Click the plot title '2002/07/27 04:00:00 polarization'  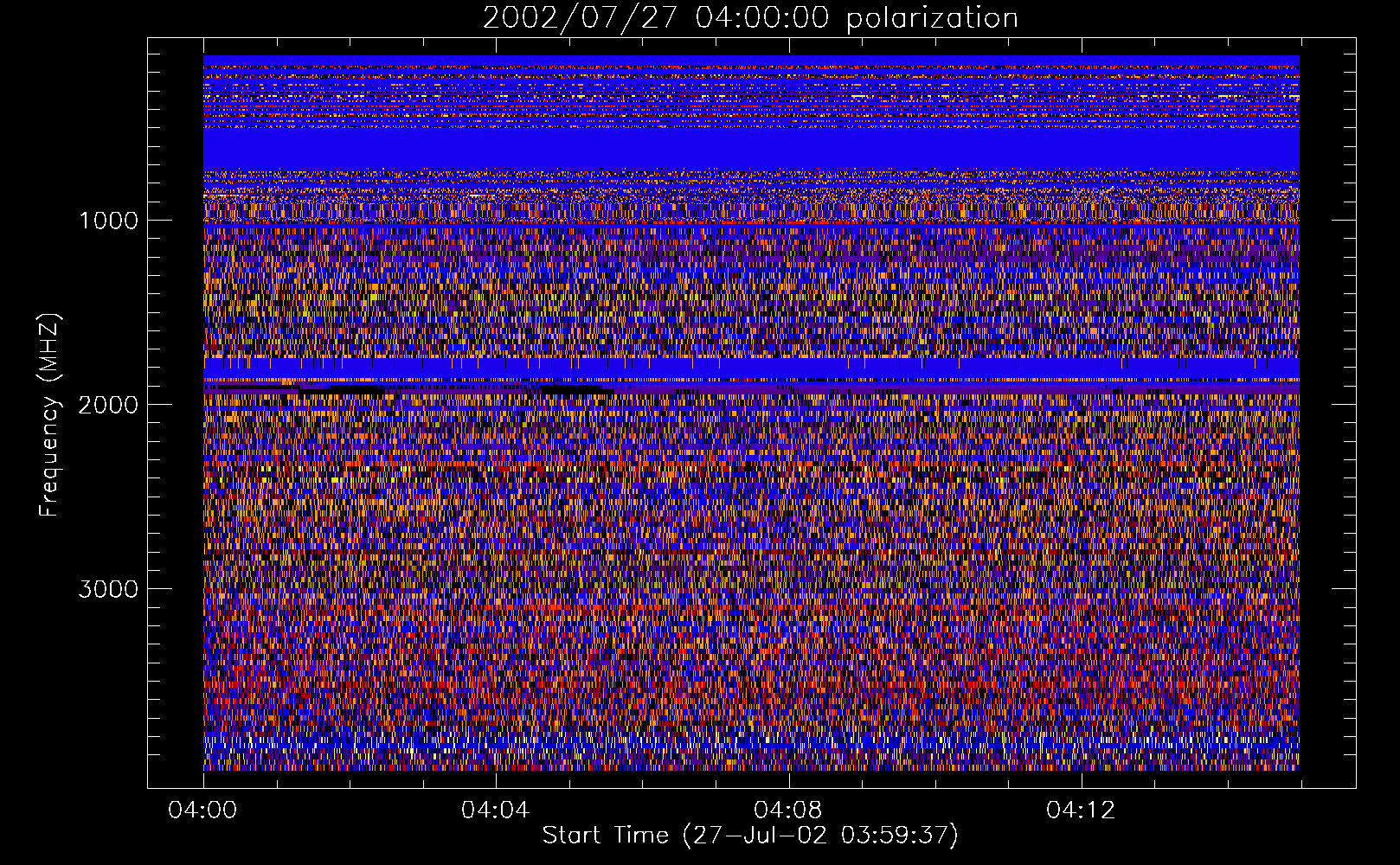750,18
